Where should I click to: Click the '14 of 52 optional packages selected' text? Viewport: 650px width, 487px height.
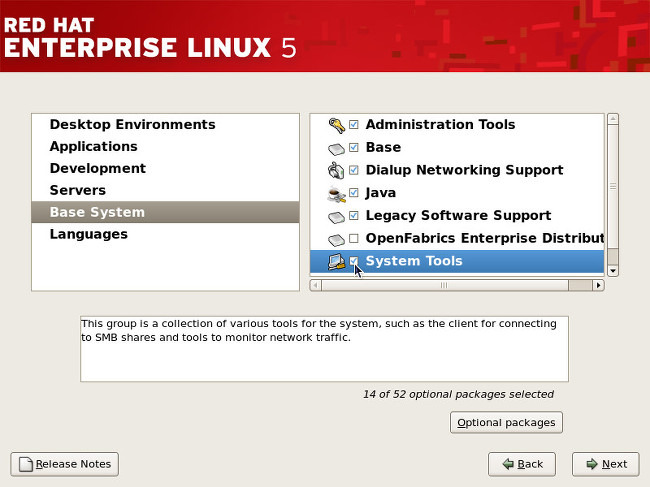[x=458, y=394]
